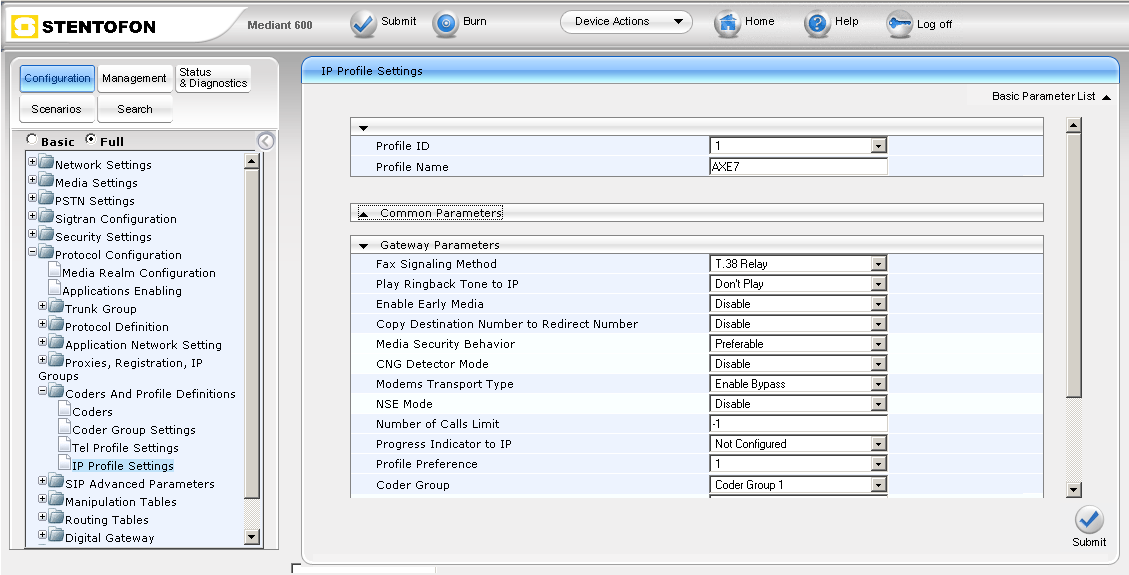Open the Status & Diagnostics tab
The height and width of the screenshot is (575, 1129).
[x=213, y=78]
